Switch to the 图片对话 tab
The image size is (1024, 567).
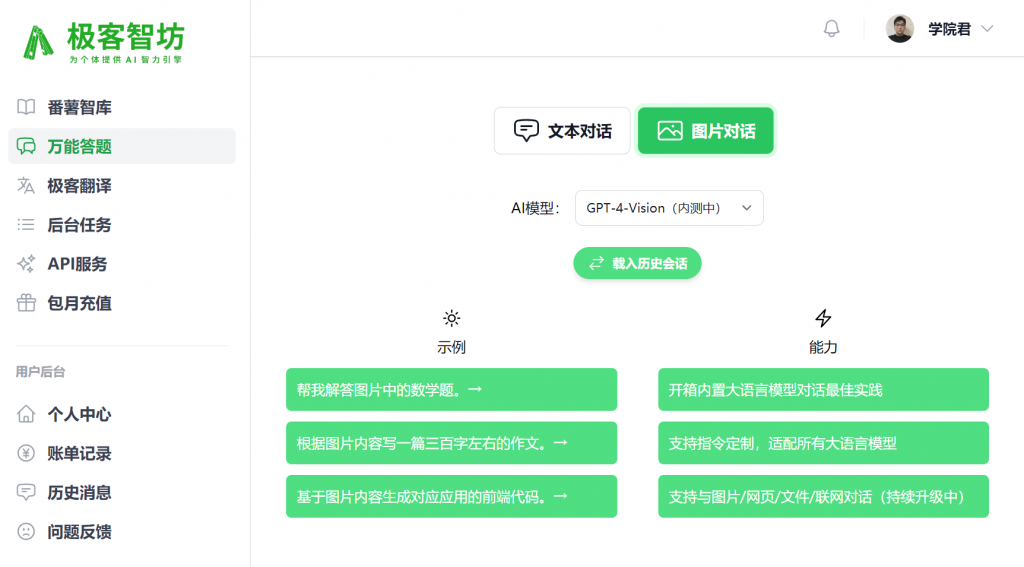click(x=706, y=131)
